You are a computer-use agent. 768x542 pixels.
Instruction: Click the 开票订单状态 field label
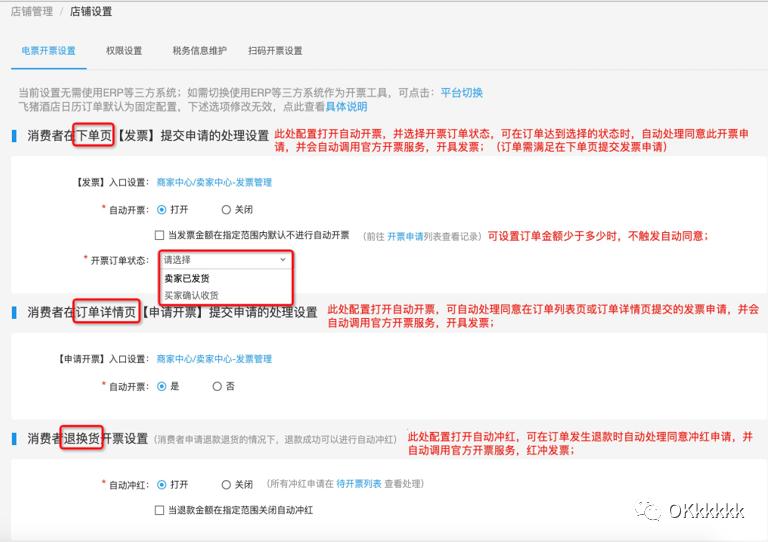119,260
